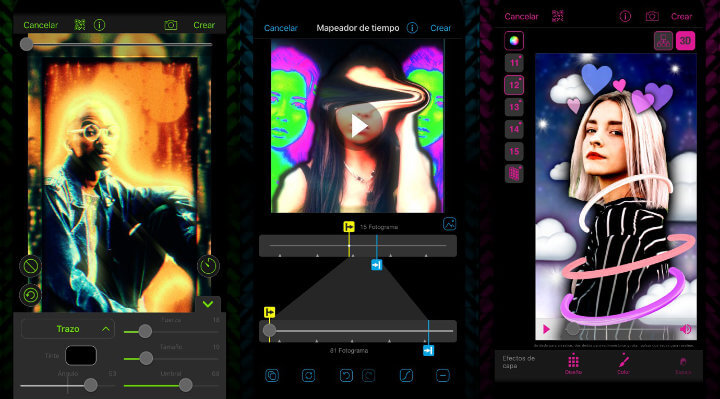The height and width of the screenshot is (399, 720).
Task: Select lower blue end marker near 81 Fotograma
Action: pyautogui.click(x=428, y=351)
